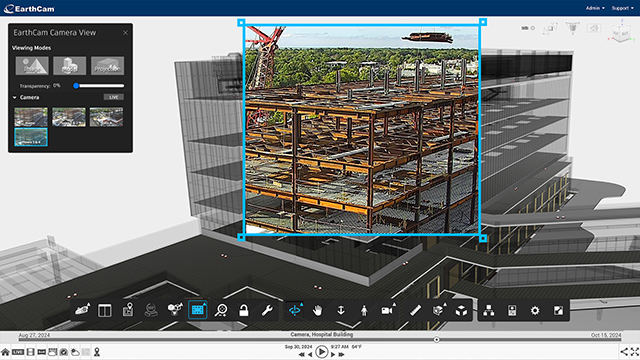The width and height of the screenshot is (640, 360).
Task: Select the first camera thumbnail
Action: click(31, 117)
